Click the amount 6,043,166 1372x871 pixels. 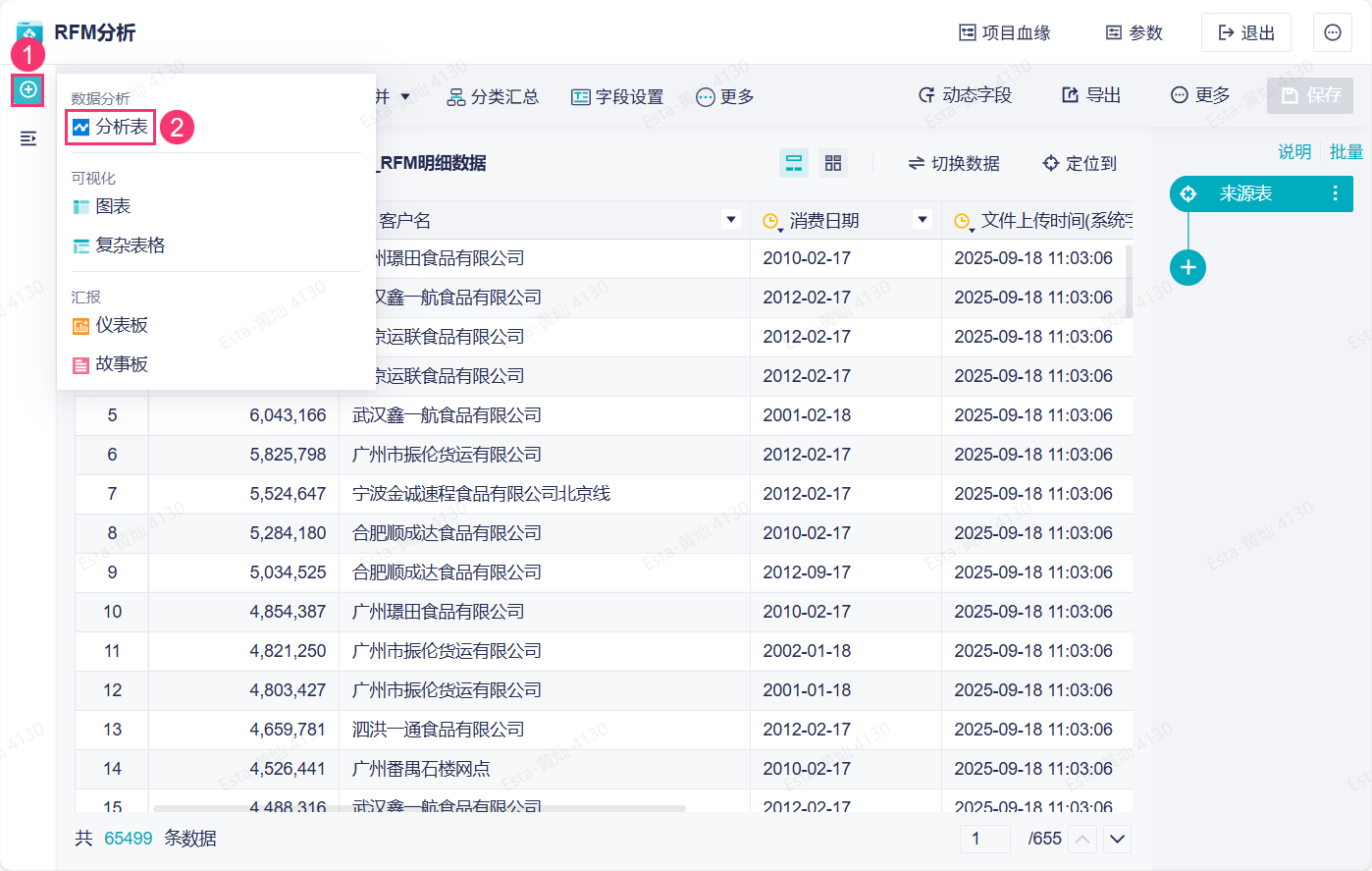tap(288, 415)
